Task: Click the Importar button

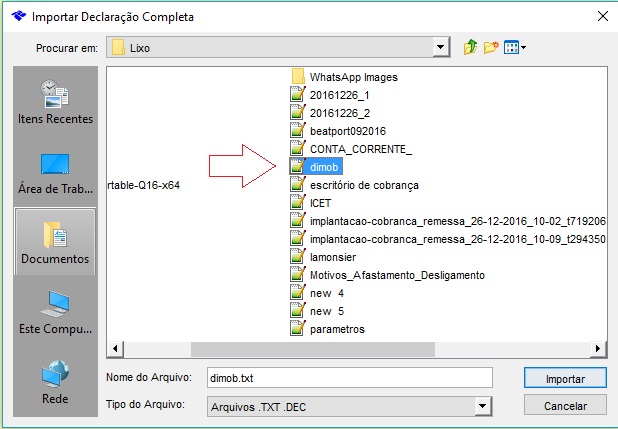Action: coord(564,378)
